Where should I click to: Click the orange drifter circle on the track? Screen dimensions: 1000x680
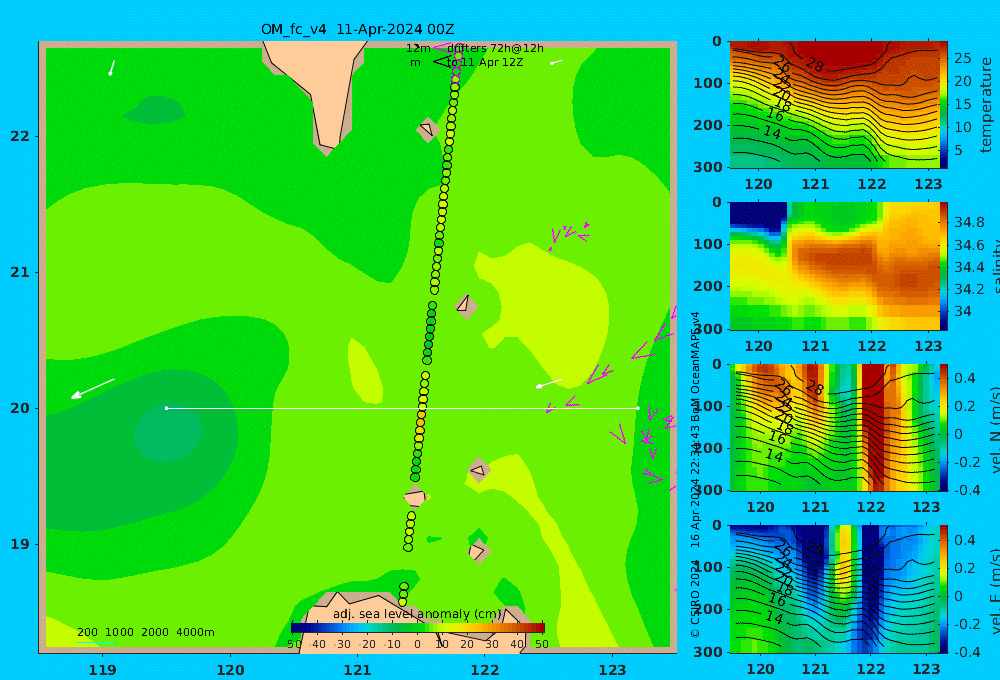tap(420, 422)
